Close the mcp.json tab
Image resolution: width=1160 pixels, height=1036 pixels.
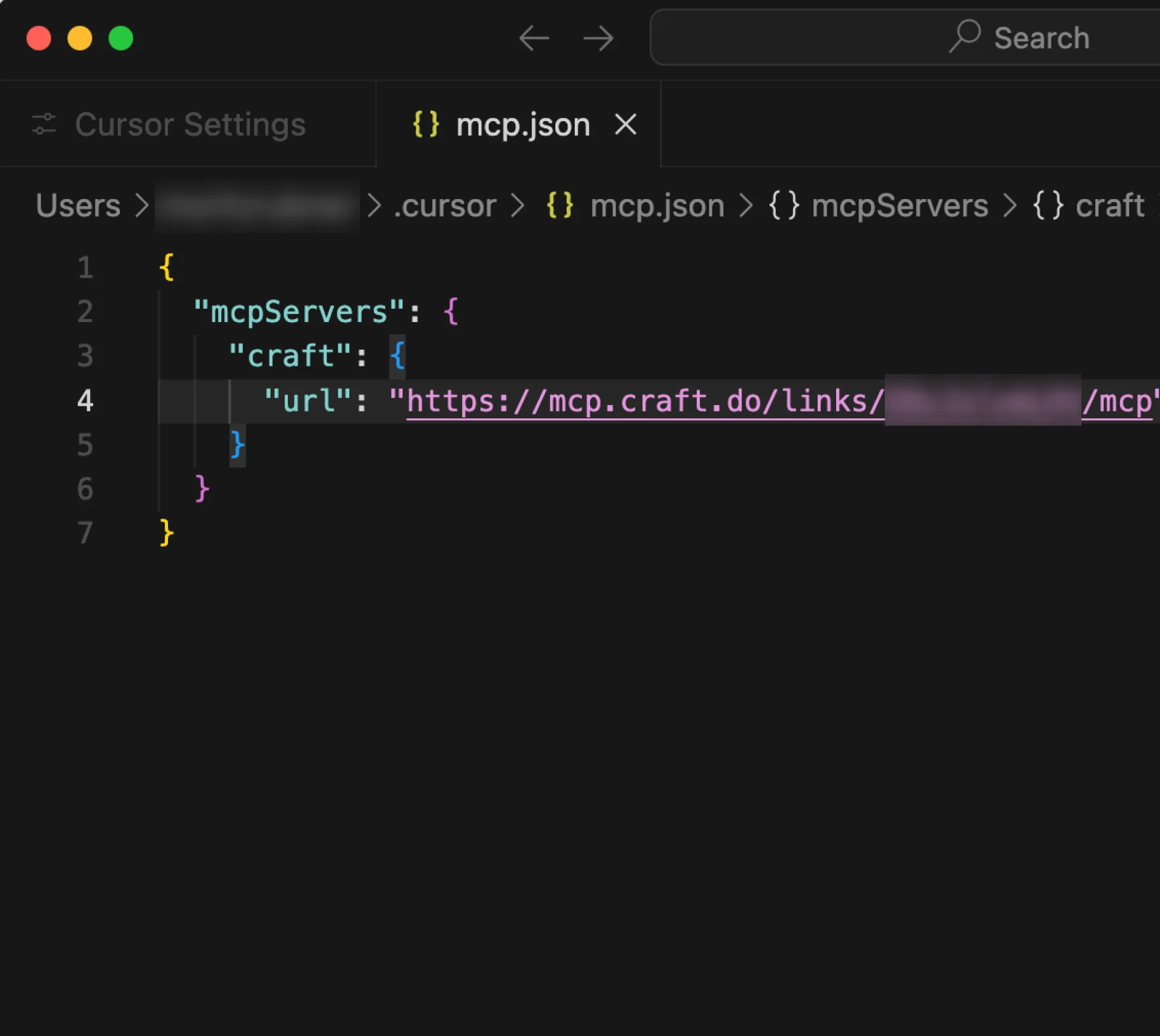[x=625, y=125]
